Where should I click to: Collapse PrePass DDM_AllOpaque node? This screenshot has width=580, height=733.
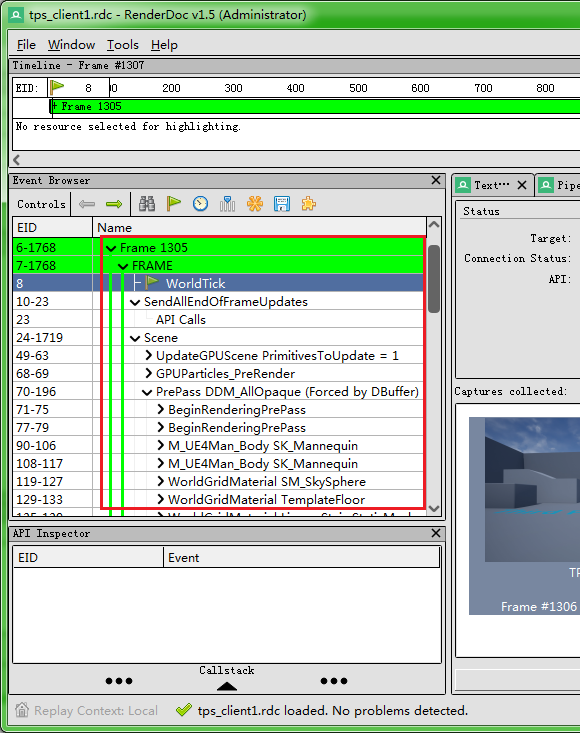(x=147, y=392)
